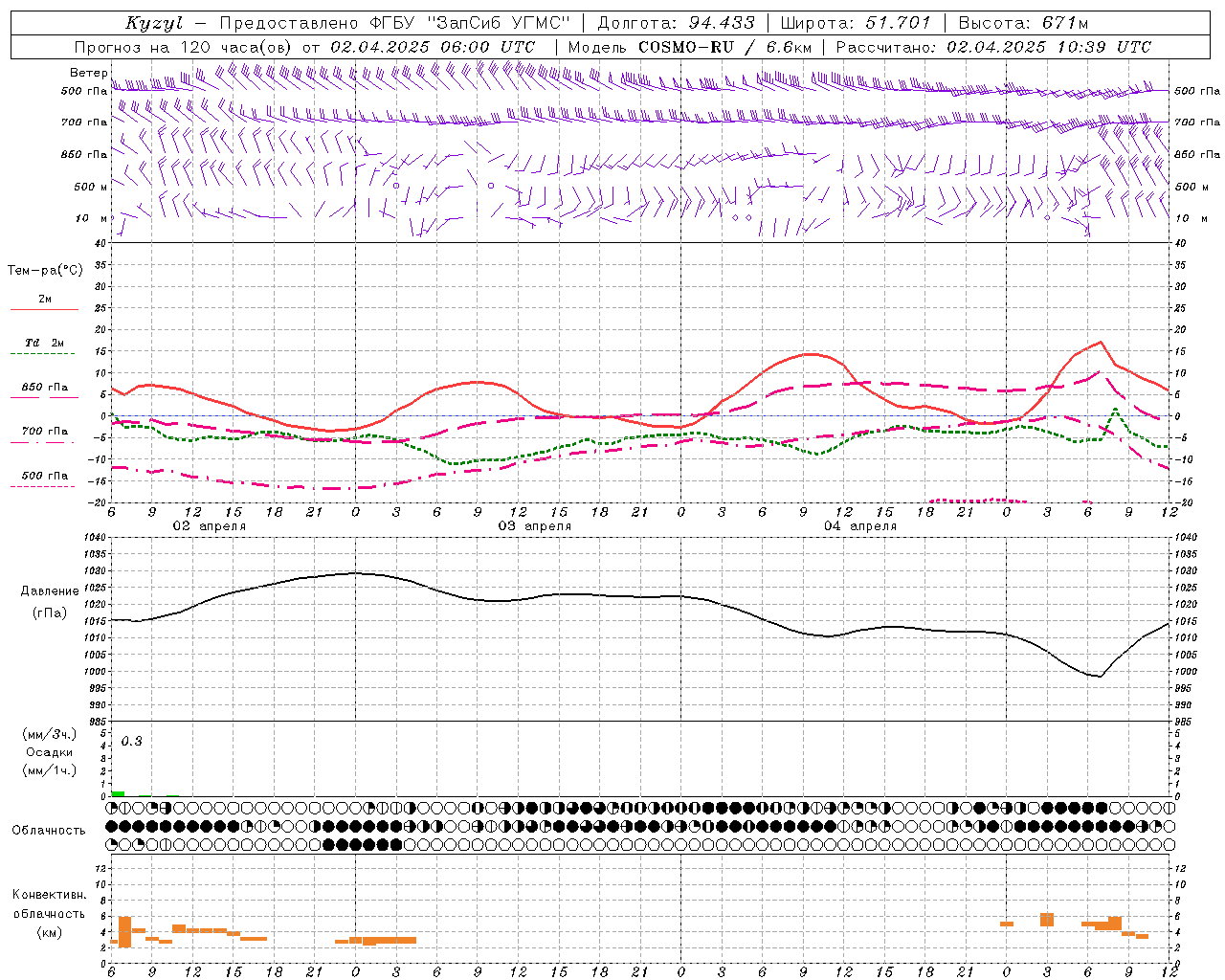
Task: Click the Высота: 671м header value
Action: 1023,23
